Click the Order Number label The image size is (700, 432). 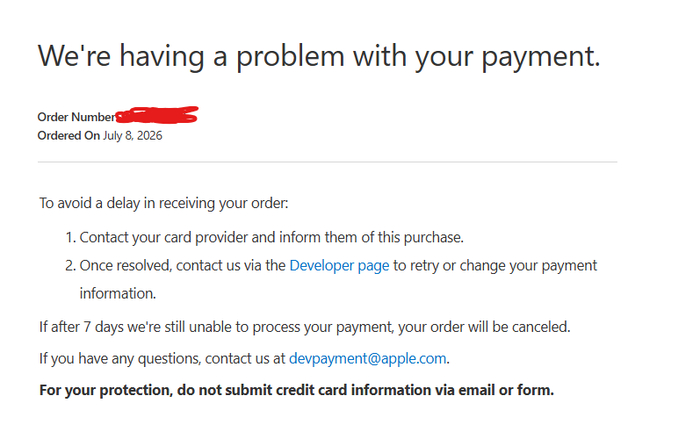coord(76,117)
